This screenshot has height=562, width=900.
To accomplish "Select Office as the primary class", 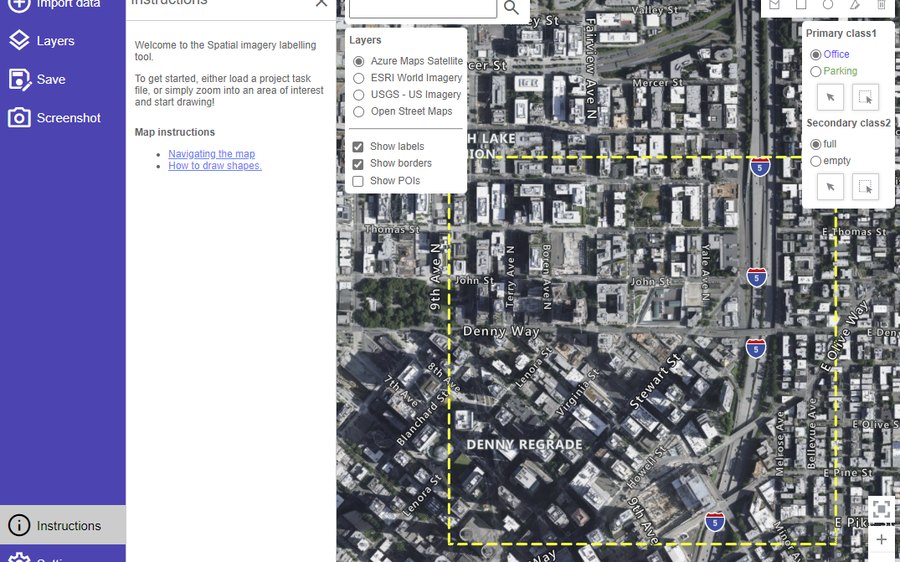I will coord(815,55).
